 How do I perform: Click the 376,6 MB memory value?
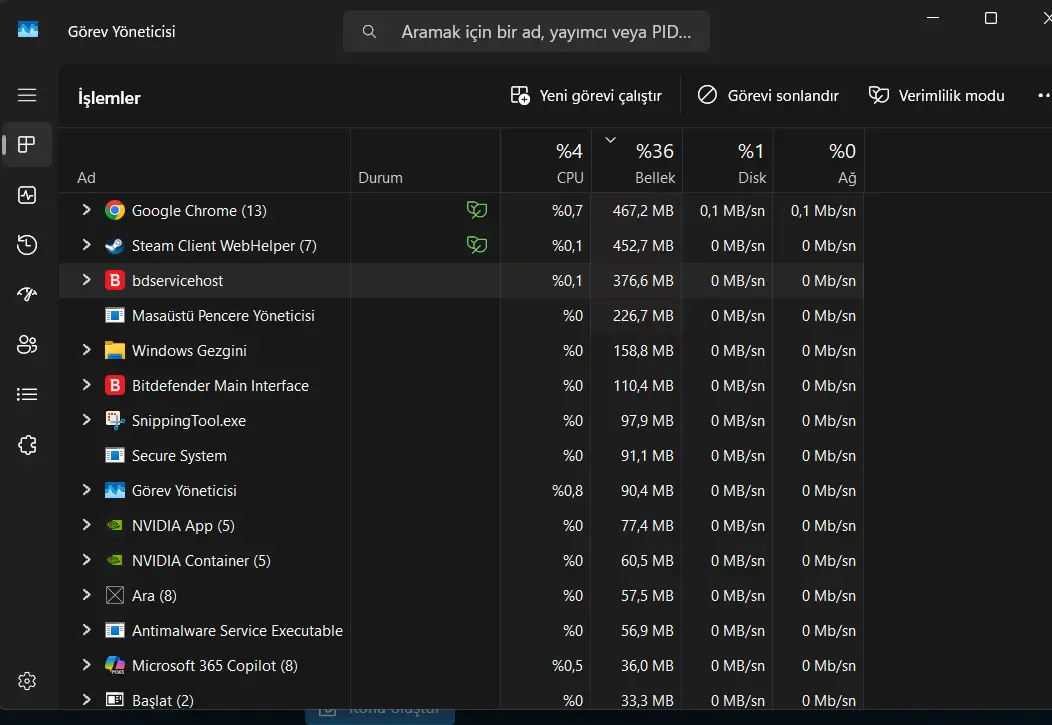643,280
